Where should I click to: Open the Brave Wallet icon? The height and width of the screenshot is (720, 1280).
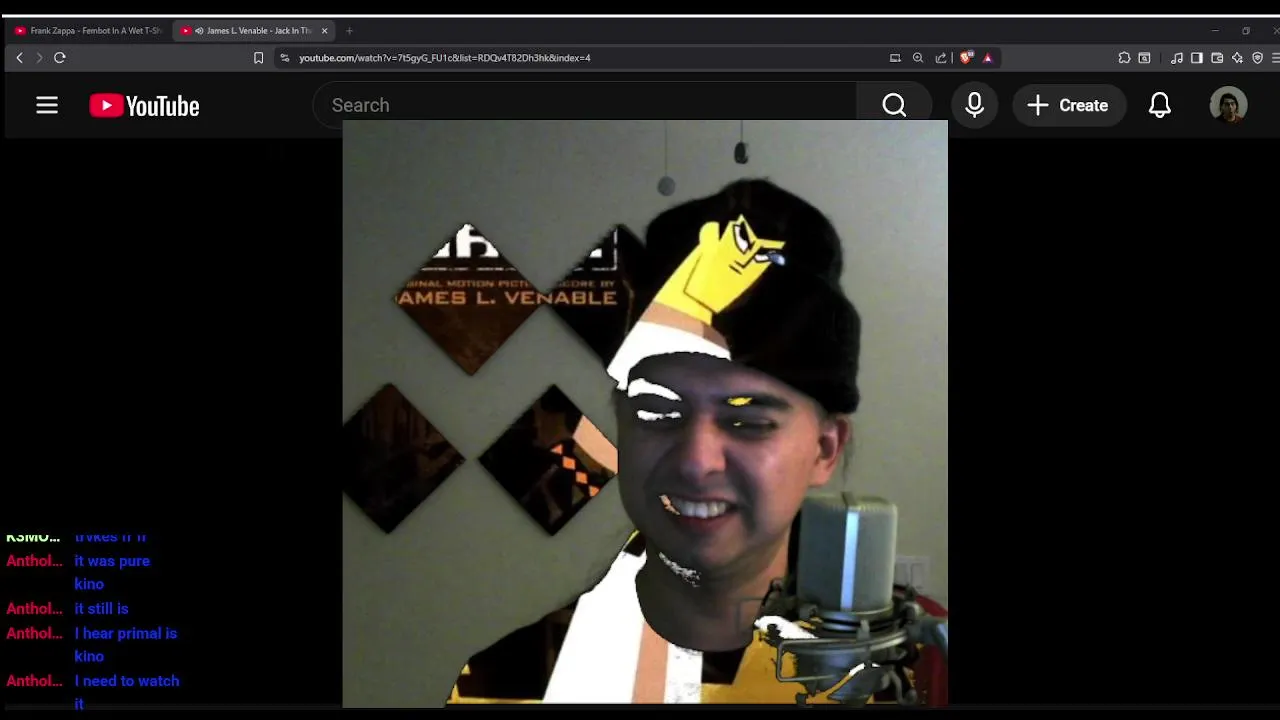coord(1217,58)
